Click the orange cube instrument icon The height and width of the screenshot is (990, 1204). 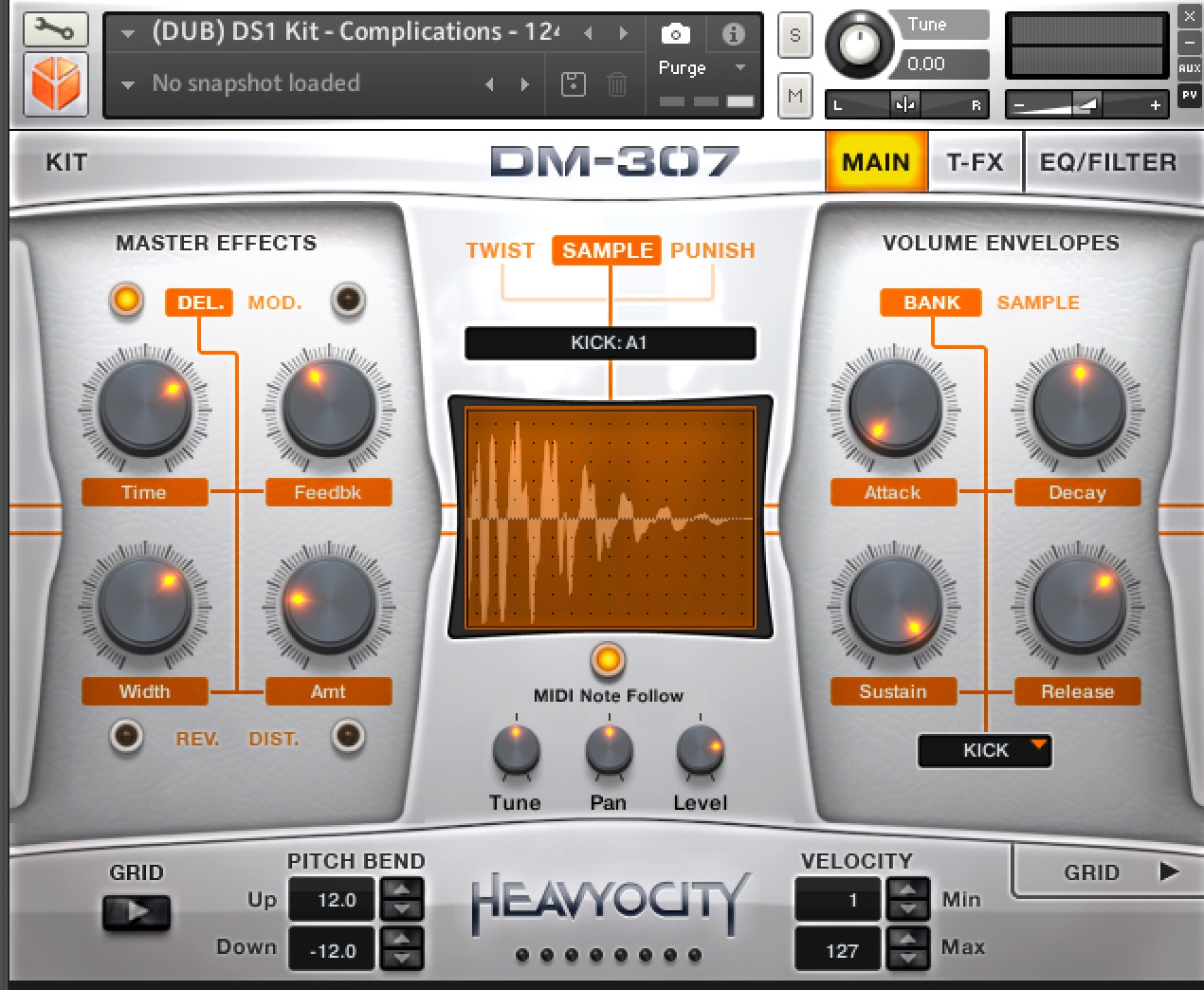coord(55,83)
